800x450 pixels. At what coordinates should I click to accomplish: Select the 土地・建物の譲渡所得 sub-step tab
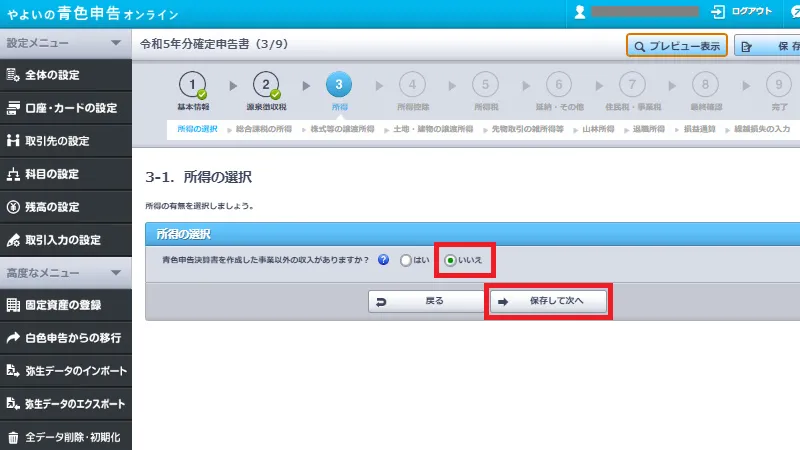pos(433,129)
